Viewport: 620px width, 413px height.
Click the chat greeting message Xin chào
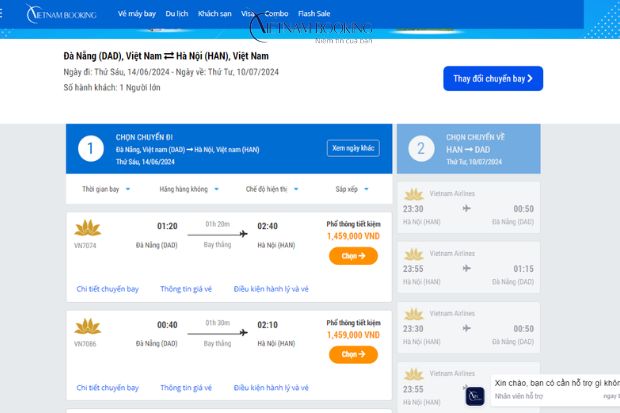557,383
